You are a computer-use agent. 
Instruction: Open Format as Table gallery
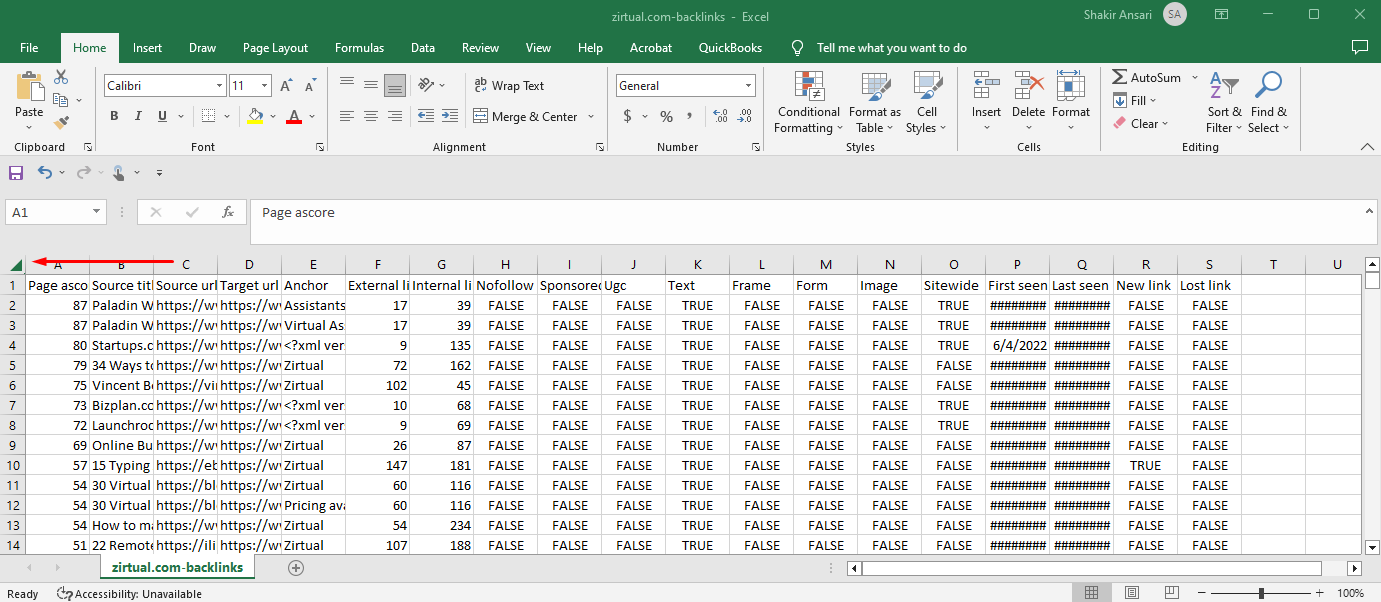(875, 102)
